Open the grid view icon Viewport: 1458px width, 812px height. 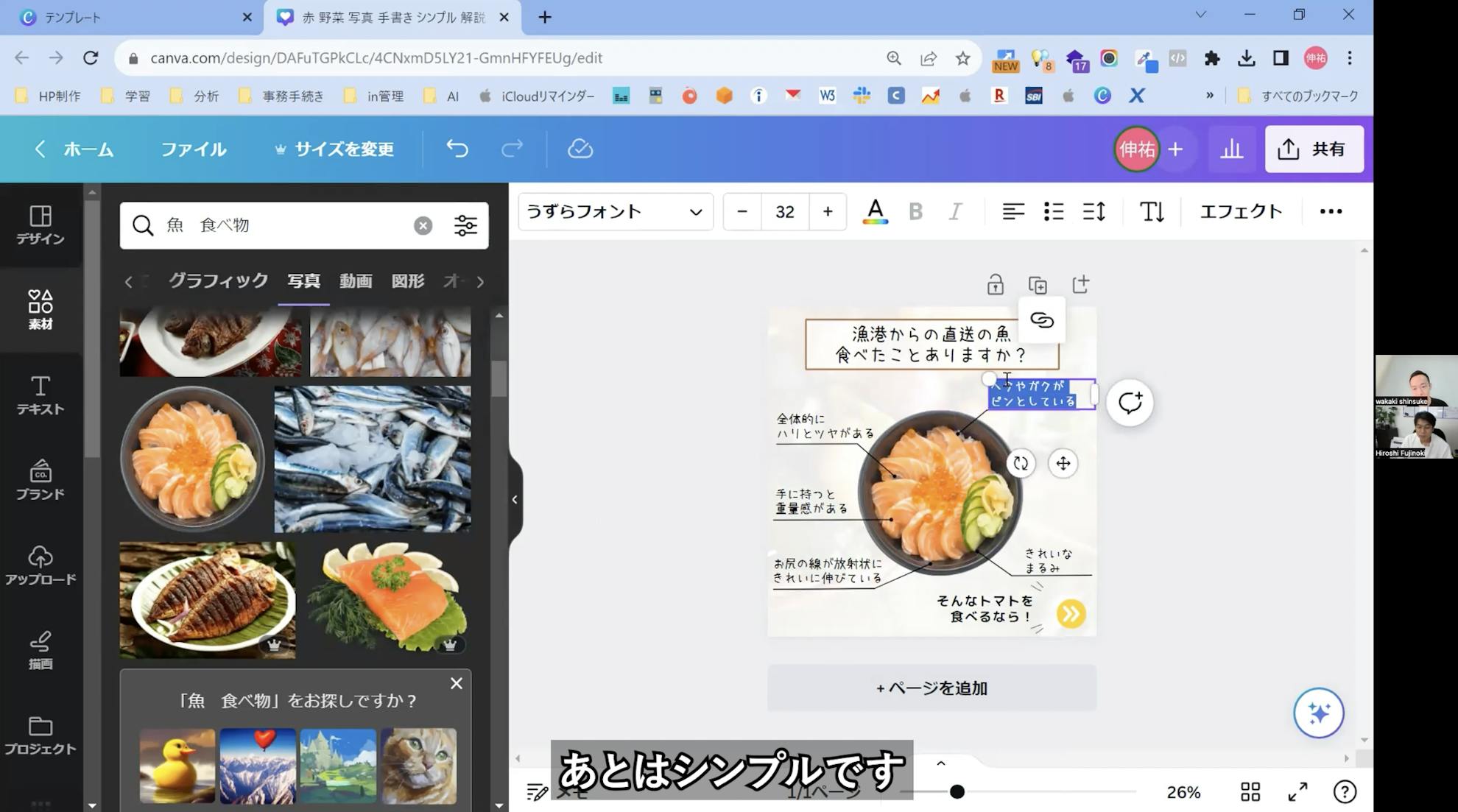point(1250,792)
